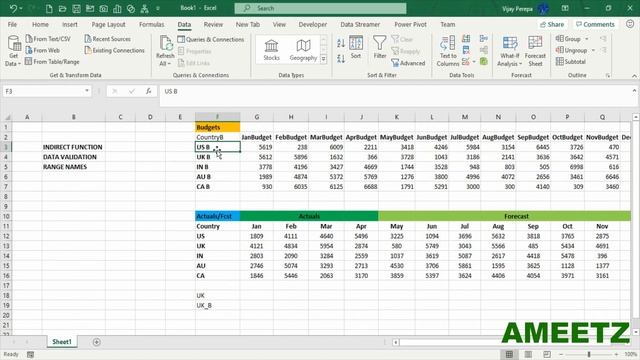Switch to the Developer tab
The image size is (640, 360).
click(x=313, y=24)
